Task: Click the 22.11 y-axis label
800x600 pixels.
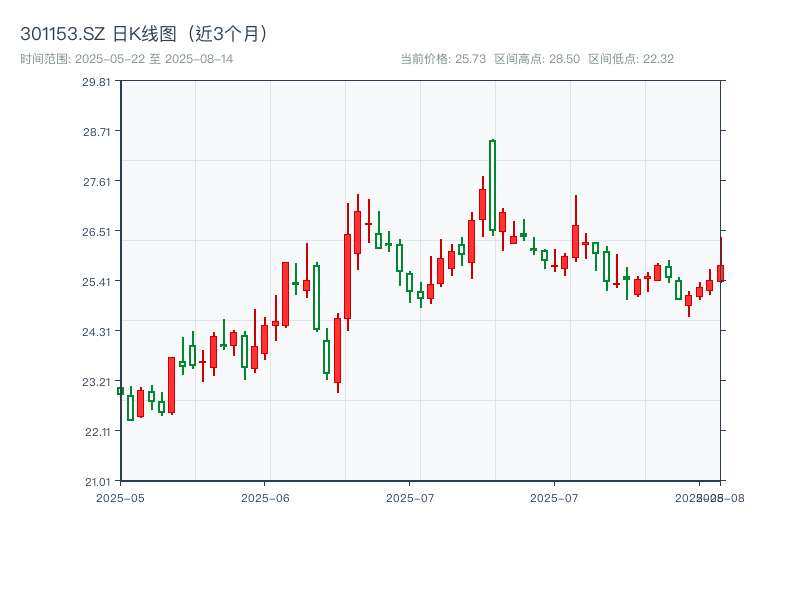Action: (95, 430)
